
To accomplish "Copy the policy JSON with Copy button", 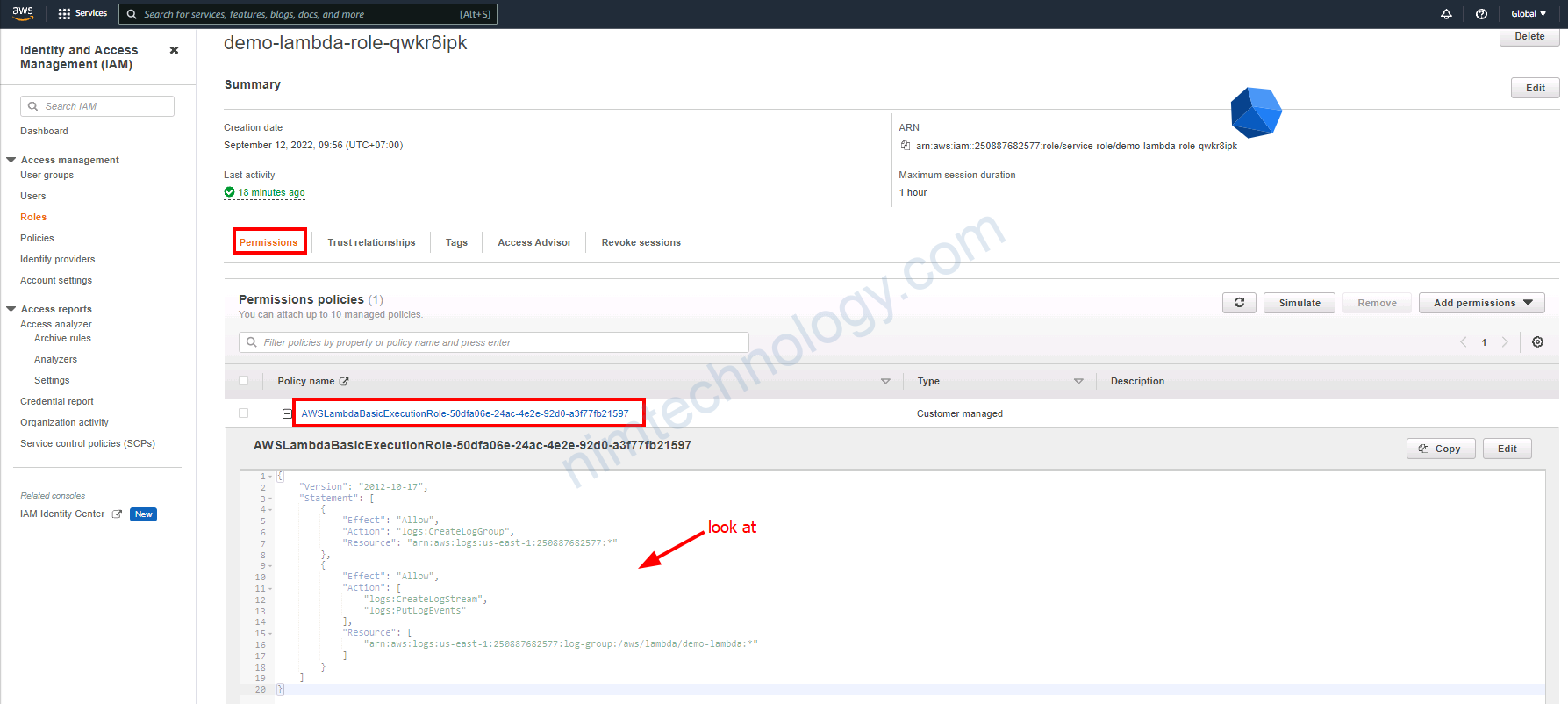I will coord(1441,449).
